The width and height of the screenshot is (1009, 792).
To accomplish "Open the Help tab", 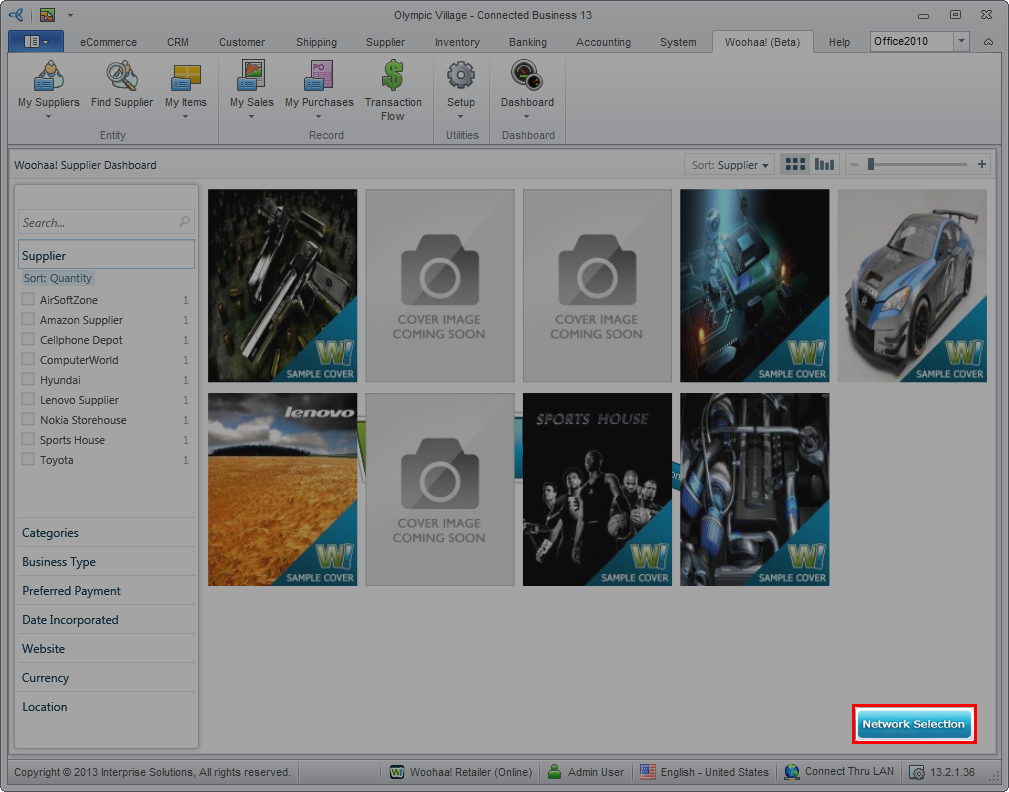I will pyautogui.click(x=839, y=42).
